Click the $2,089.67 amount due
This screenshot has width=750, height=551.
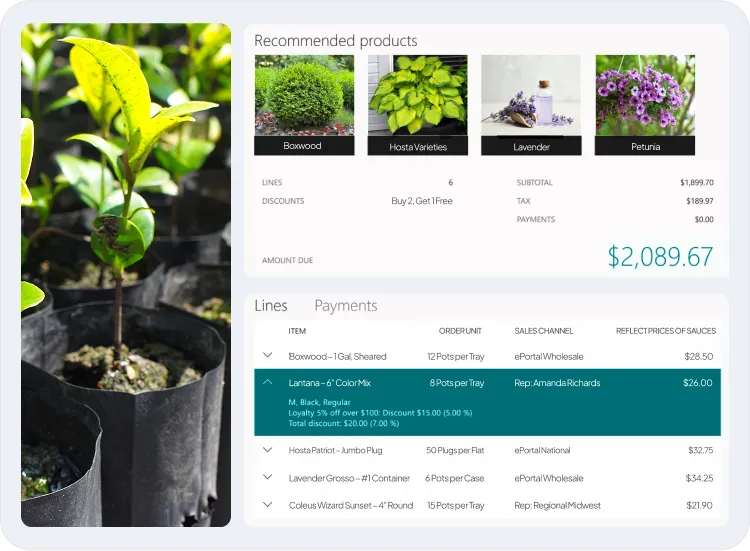tap(660, 257)
